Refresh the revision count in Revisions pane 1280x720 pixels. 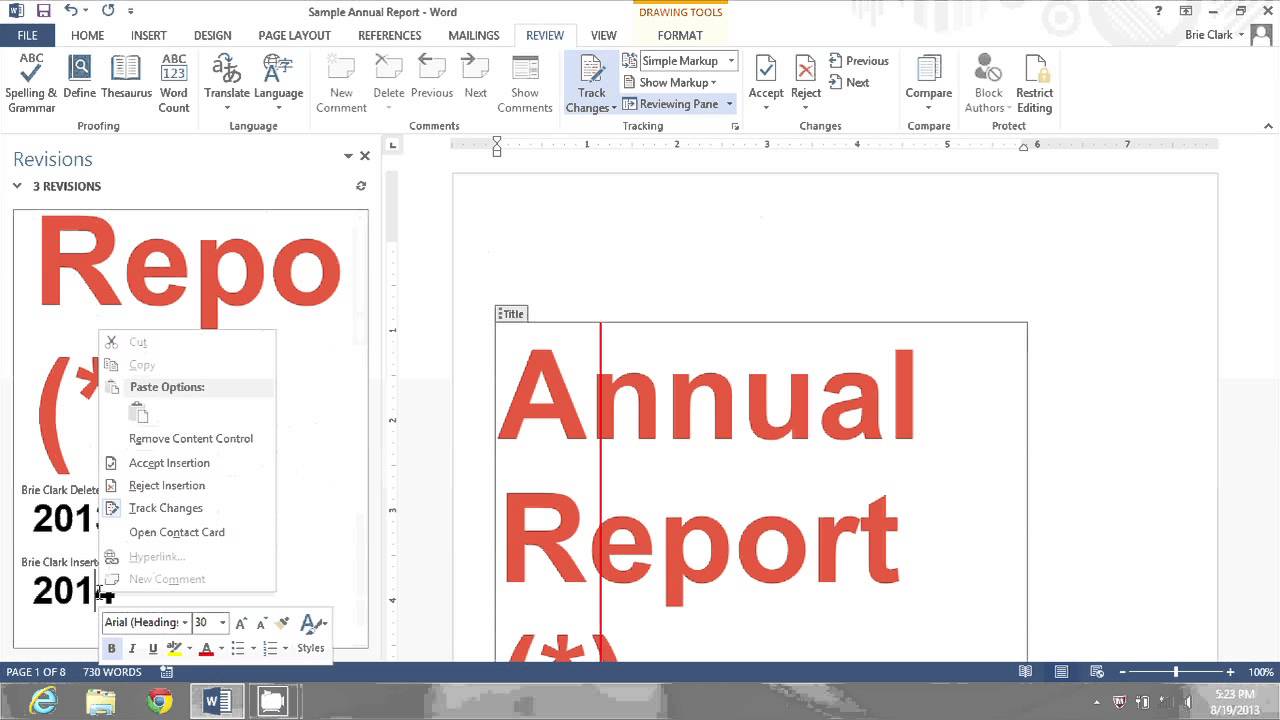click(x=361, y=186)
